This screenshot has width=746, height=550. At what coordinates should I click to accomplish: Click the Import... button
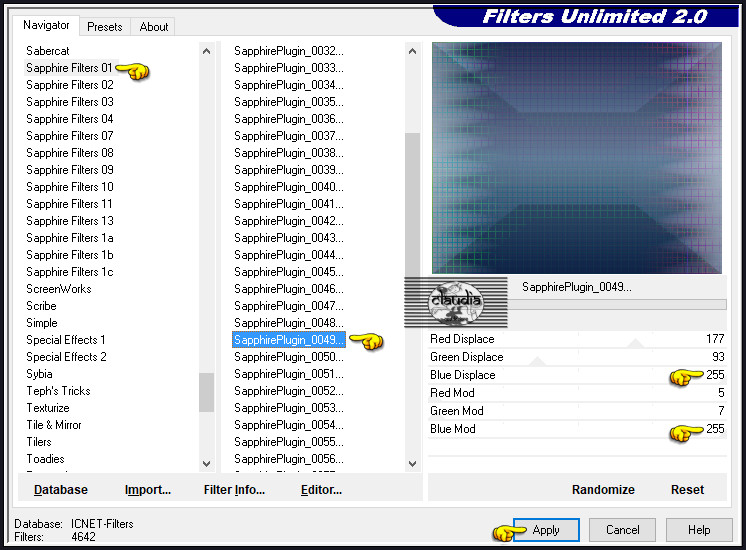coord(147,490)
